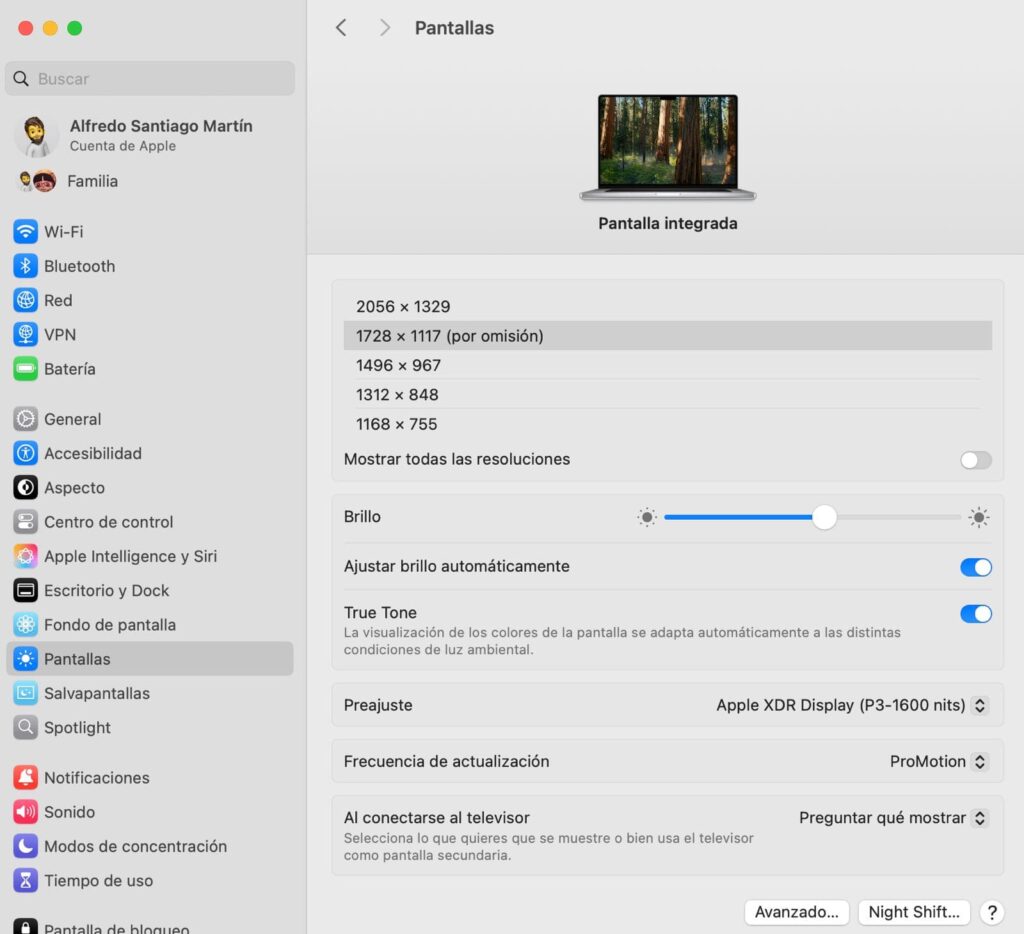This screenshot has height=934, width=1024.
Task: Click the Tiempo de uso hourglass icon
Action: [25, 880]
